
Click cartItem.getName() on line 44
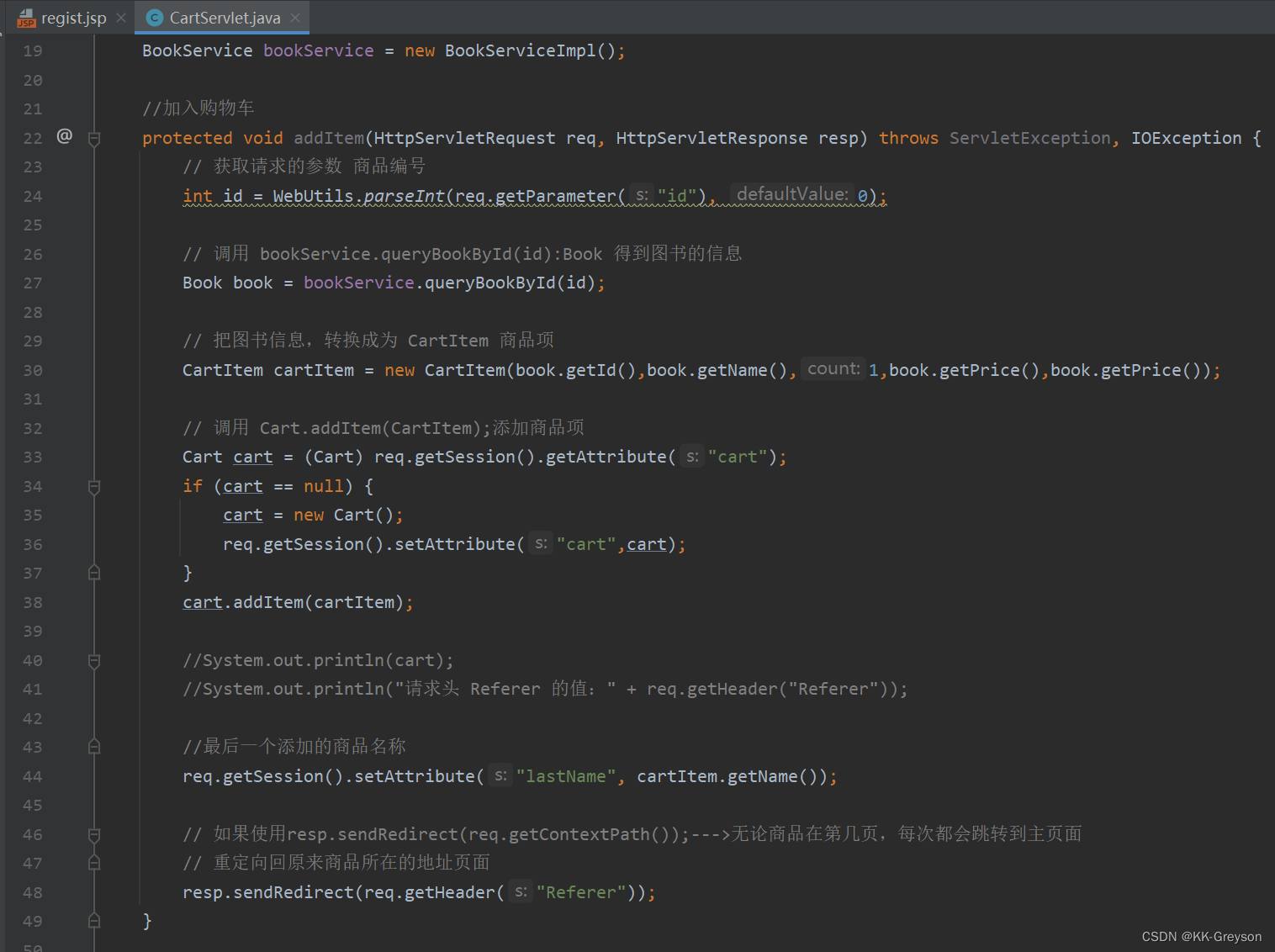pos(727,776)
